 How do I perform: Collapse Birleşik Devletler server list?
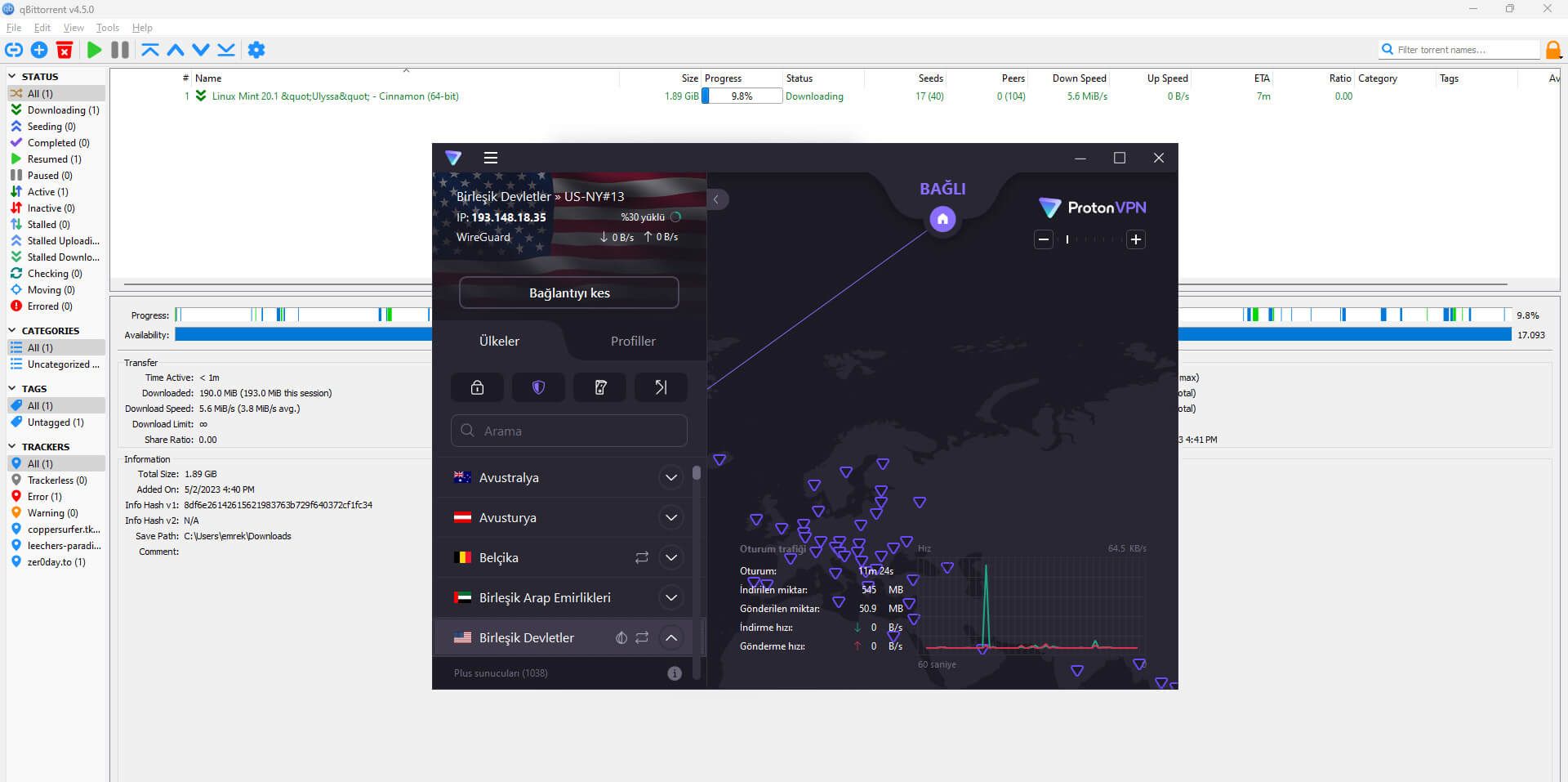[x=671, y=637]
